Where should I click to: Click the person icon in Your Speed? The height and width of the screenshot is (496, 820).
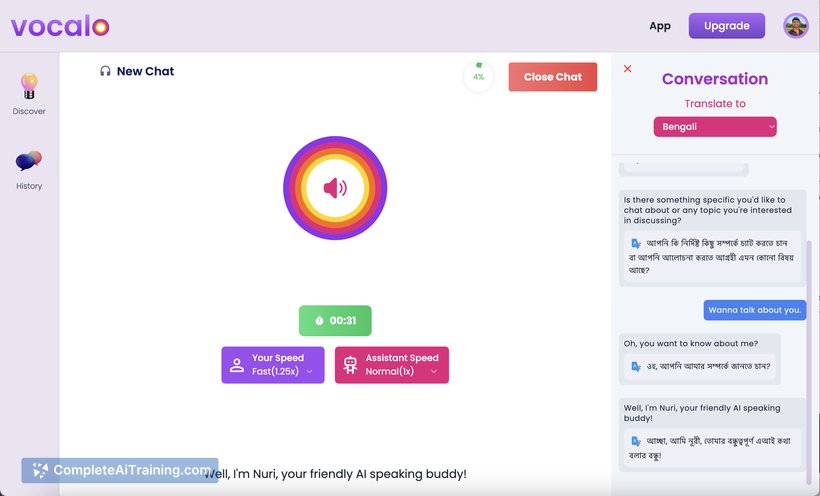[237, 365]
